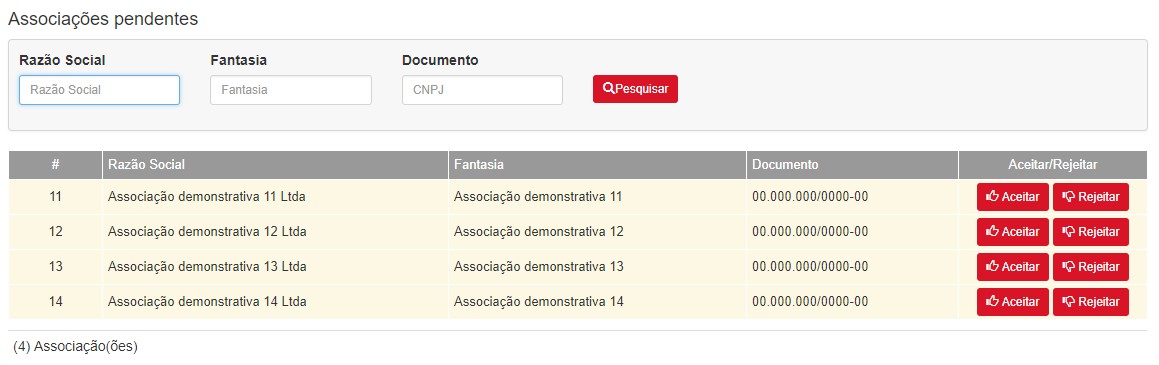Image resolution: width=1159 pixels, height=365 pixels.
Task: Click the # column header
Action: 55,165
